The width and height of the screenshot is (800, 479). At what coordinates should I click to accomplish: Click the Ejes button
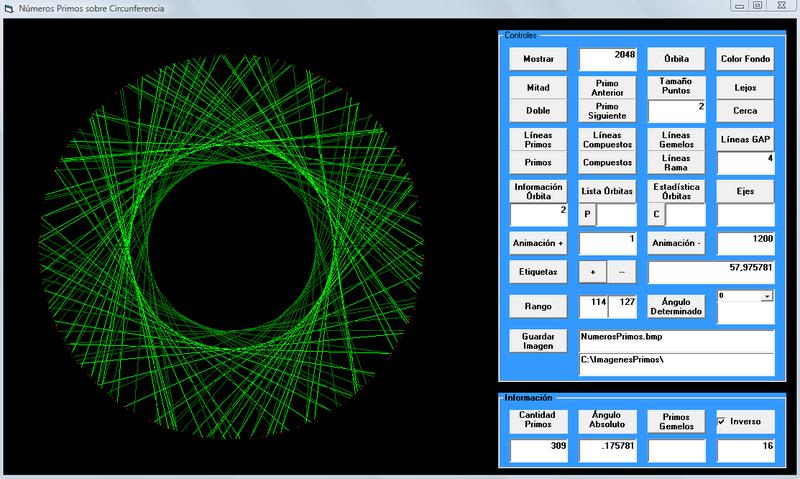(745, 190)
